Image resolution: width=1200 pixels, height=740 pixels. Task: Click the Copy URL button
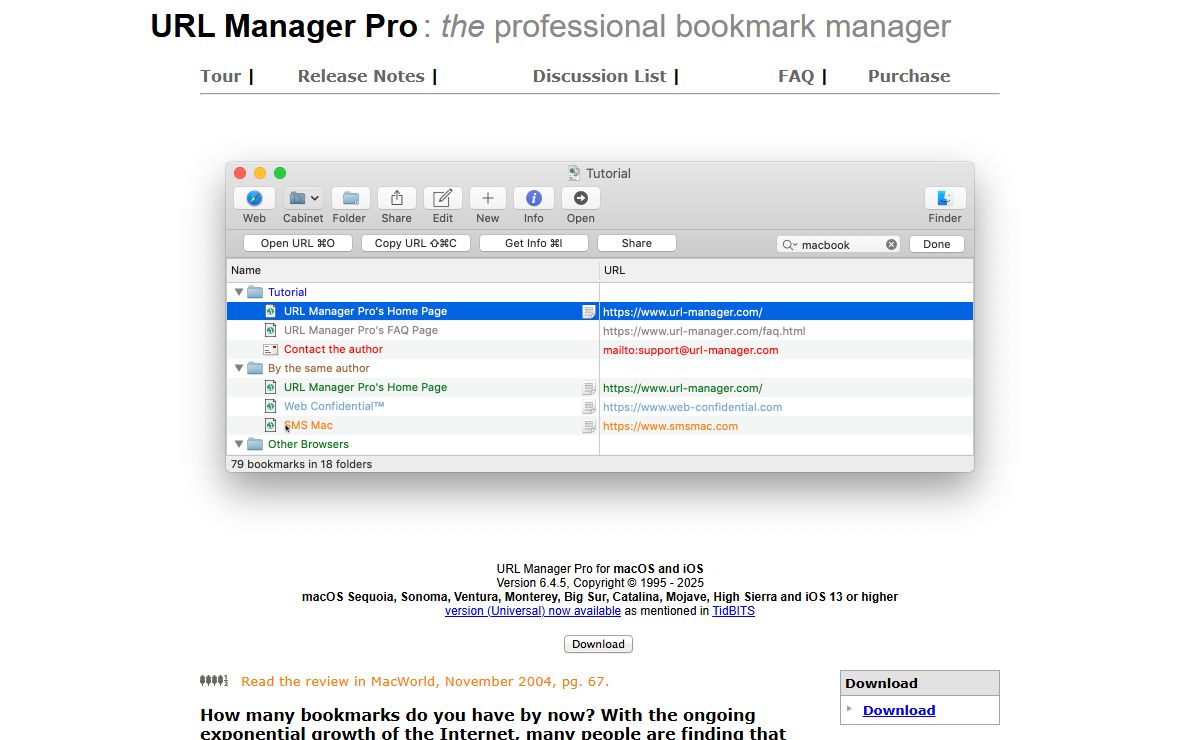(x=416, y=243)
